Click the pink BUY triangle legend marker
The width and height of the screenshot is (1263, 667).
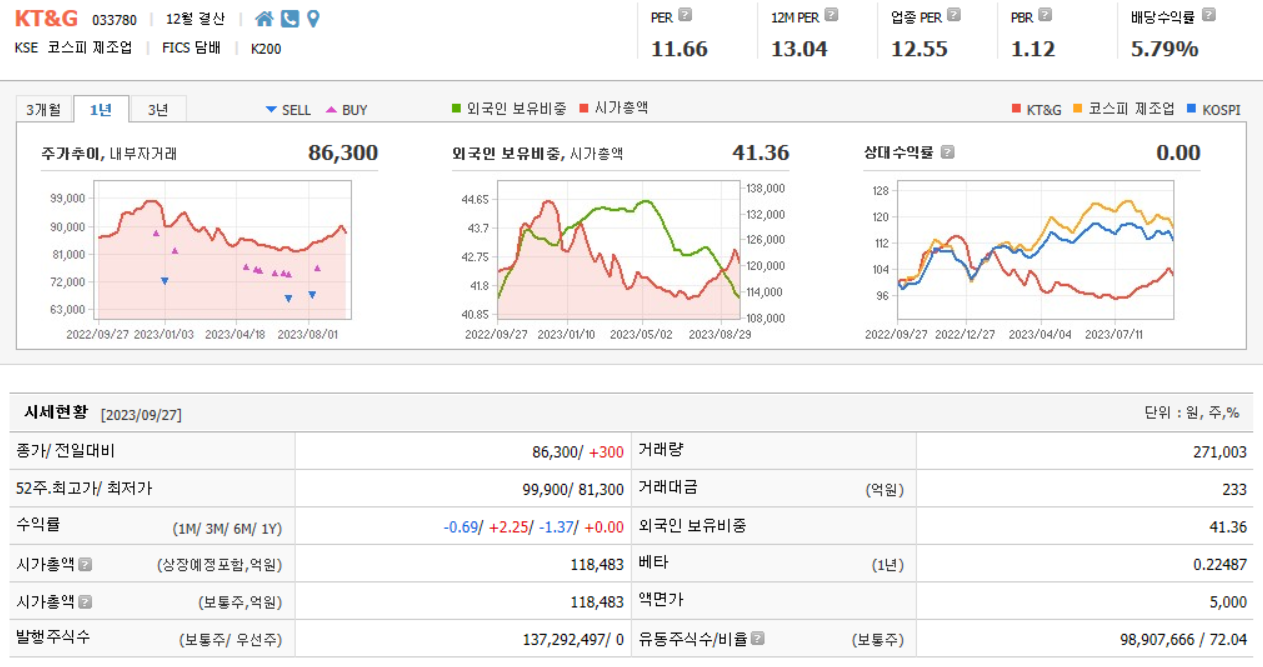(x=331, y=110)
